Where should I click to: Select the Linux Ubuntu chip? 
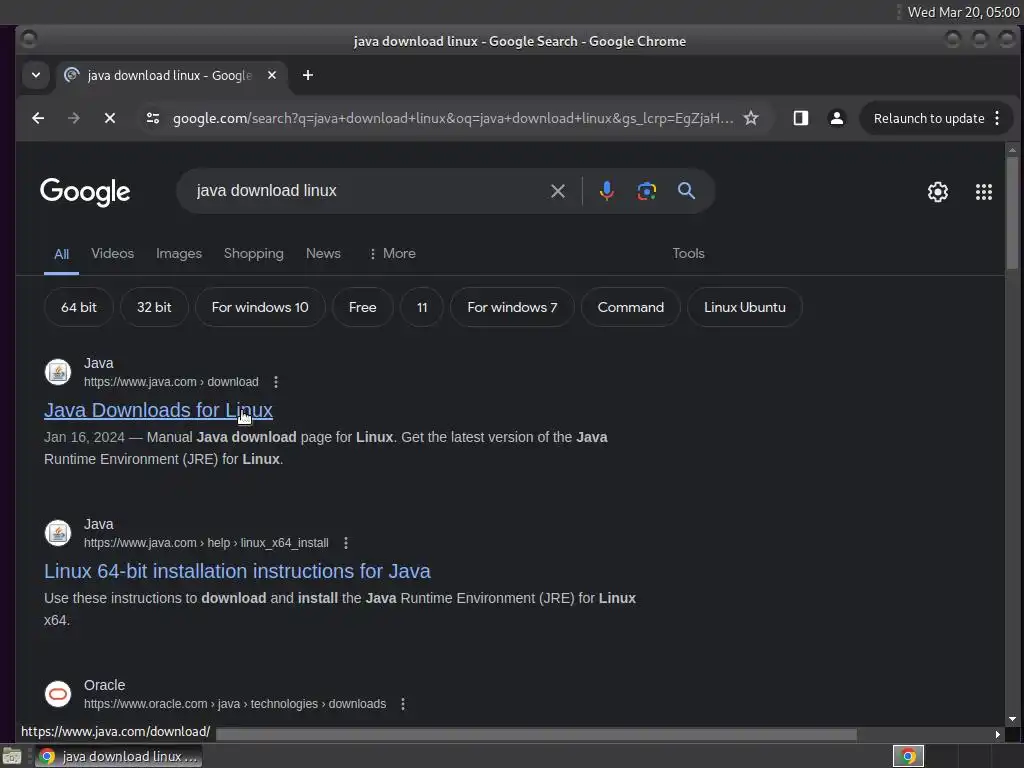[x=744, y=307]
